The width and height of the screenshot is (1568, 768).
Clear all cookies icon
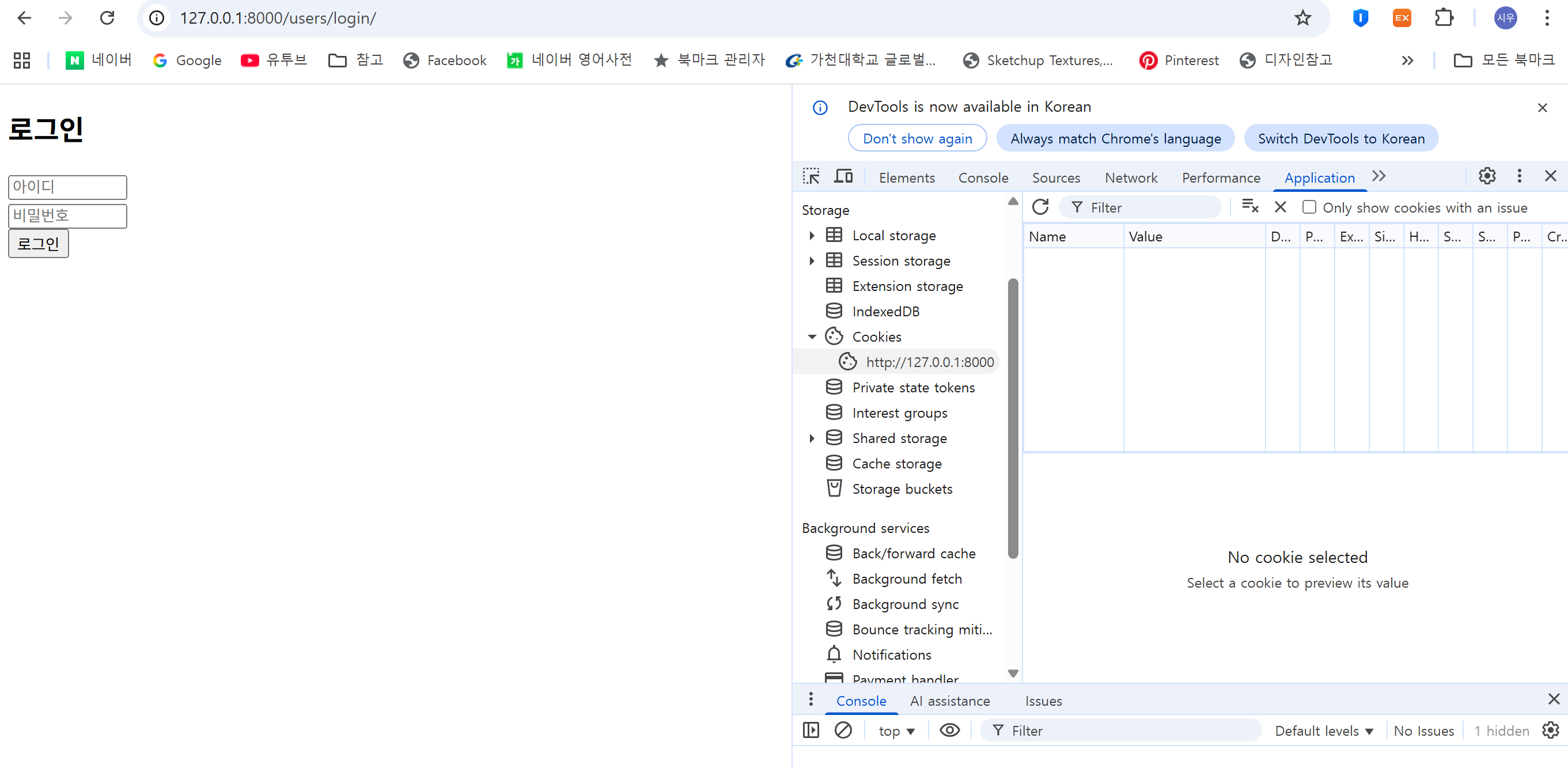click(x=1249, y=207)
